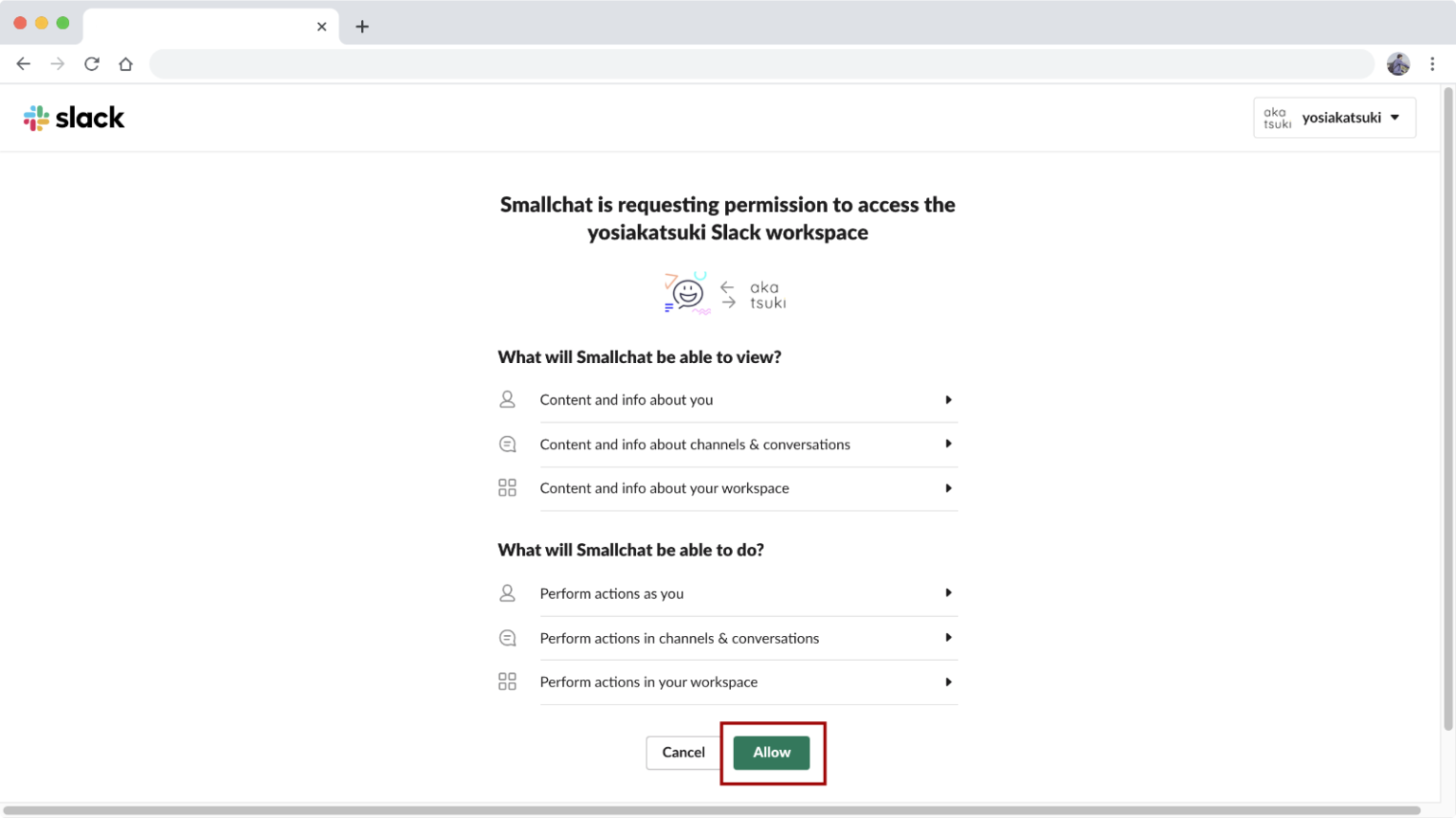Click the chat bubble icon for channels permissions

pyautogui.click(x=507, y=444)
